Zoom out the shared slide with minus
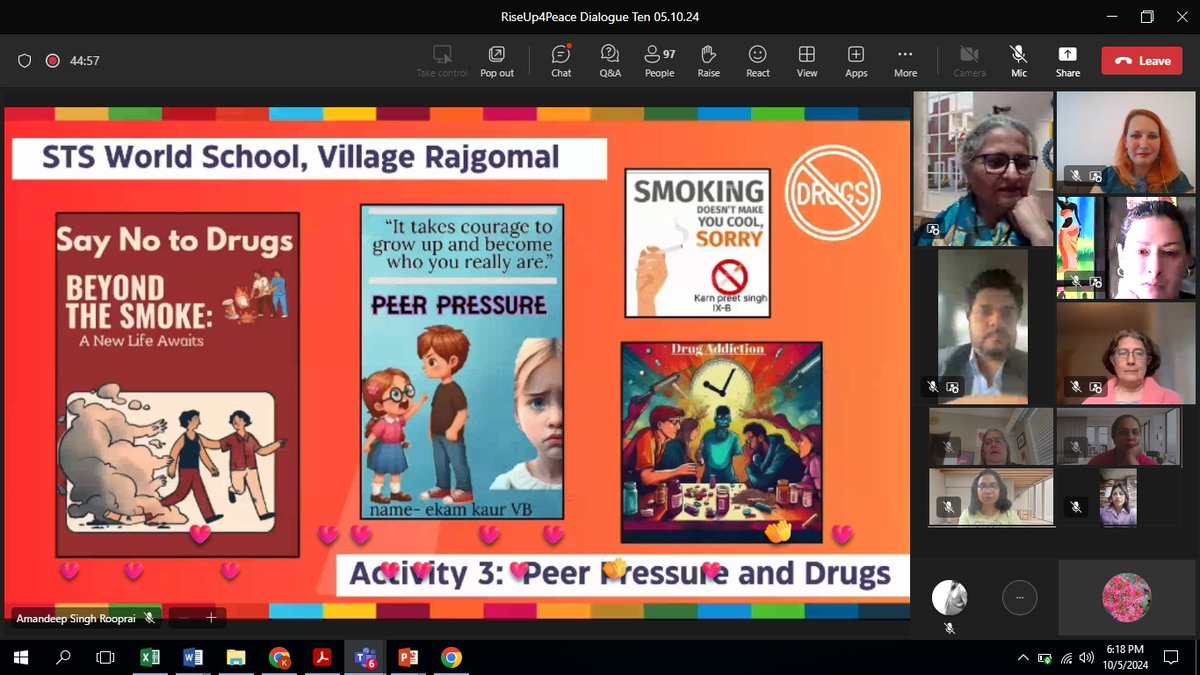1200x675 pixels. (x=183, y=618)
